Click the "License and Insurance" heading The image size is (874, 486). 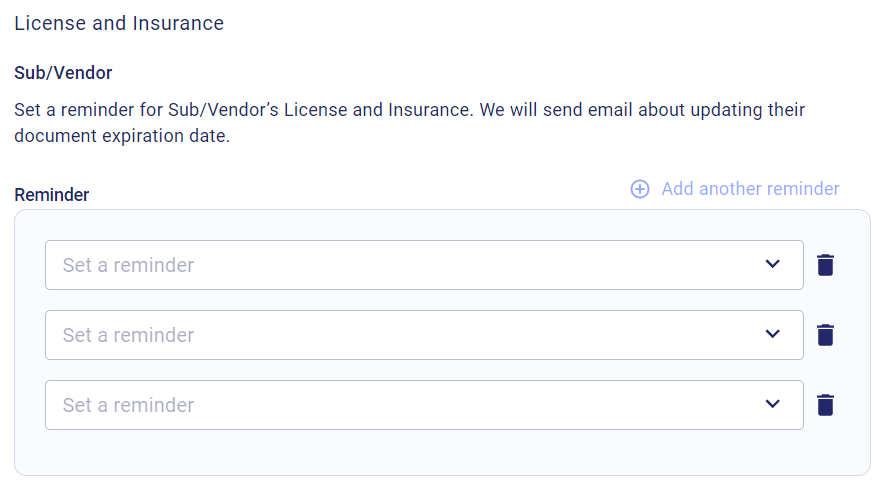(x=119, y=23)
